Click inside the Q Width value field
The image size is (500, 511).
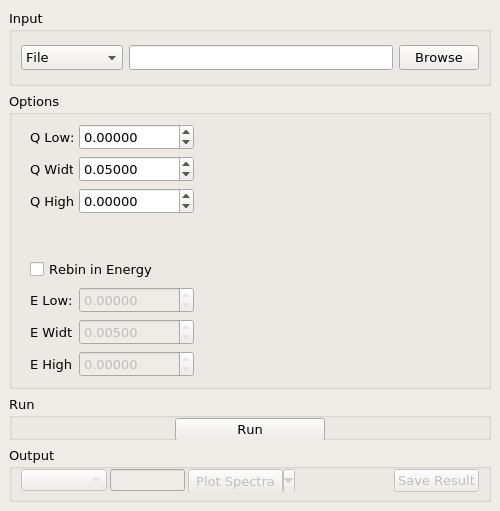(x=129, y=169)
